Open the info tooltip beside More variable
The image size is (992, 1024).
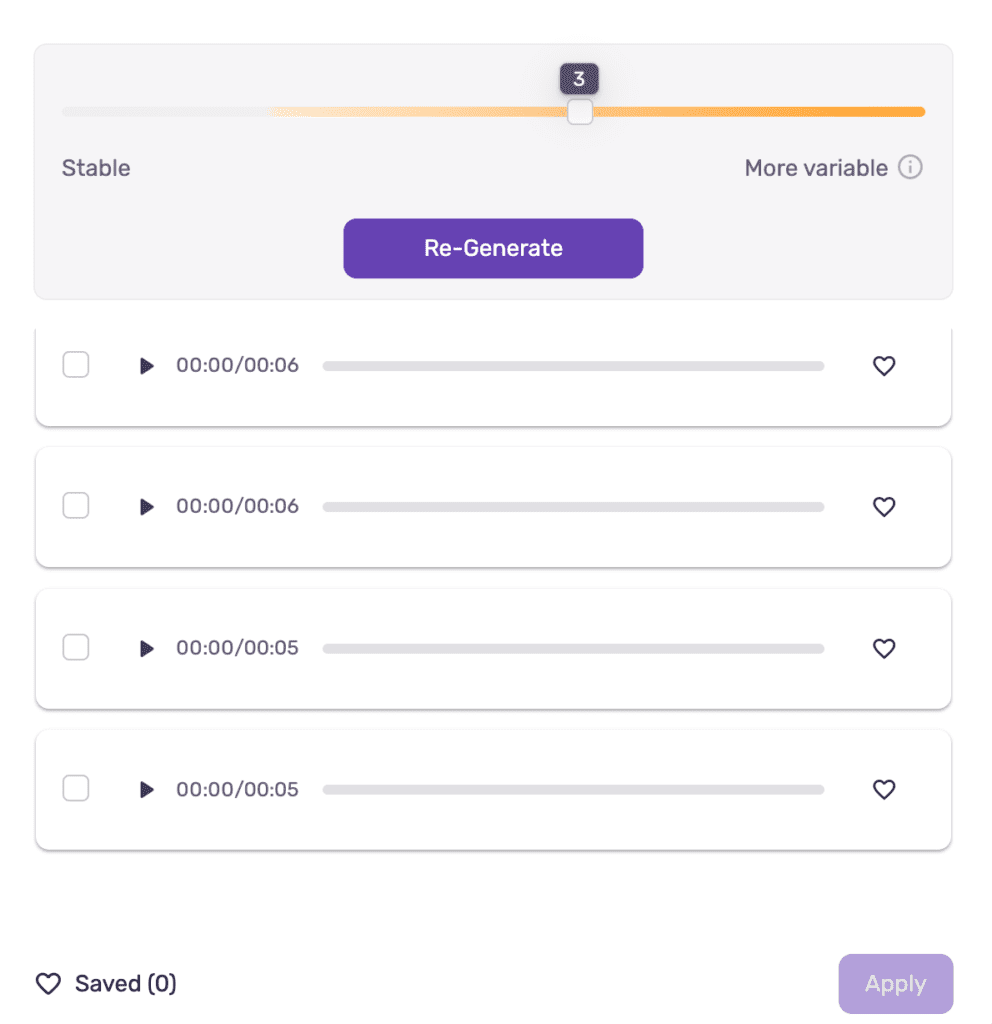coord(911,167)
